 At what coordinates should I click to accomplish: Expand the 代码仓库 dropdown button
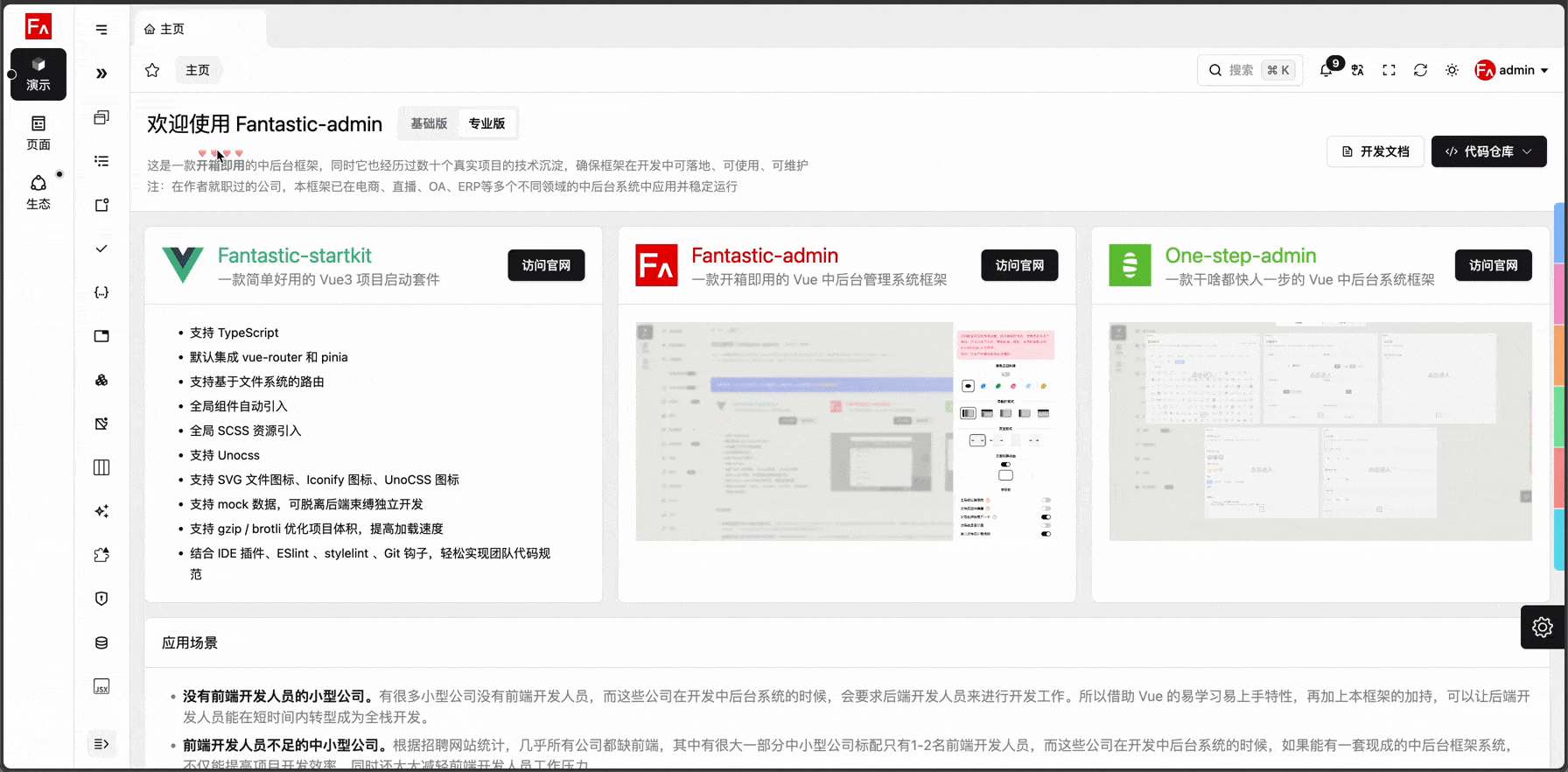point(1488,151)
